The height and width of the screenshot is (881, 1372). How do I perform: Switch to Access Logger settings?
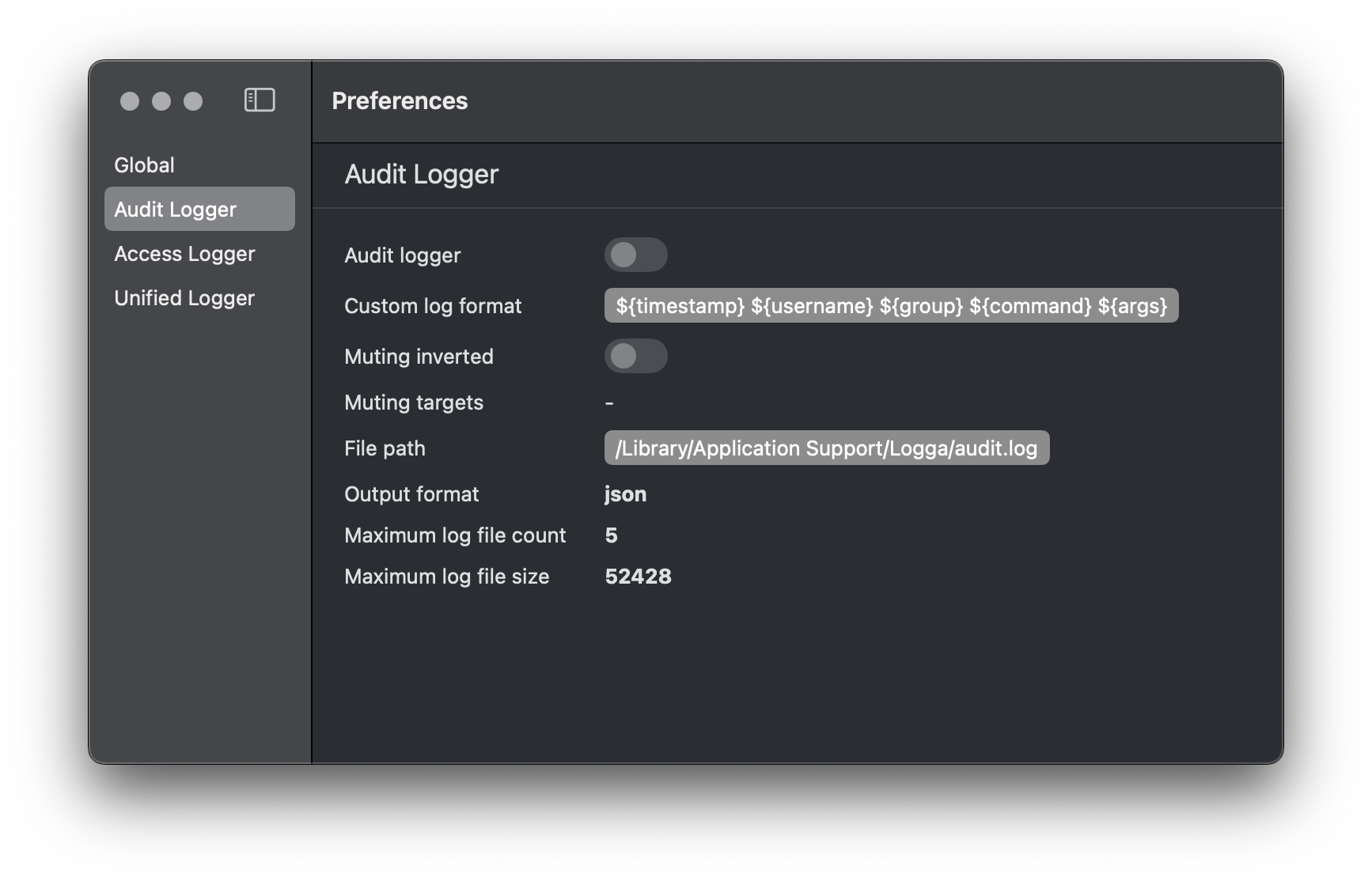tap(184, 254)
